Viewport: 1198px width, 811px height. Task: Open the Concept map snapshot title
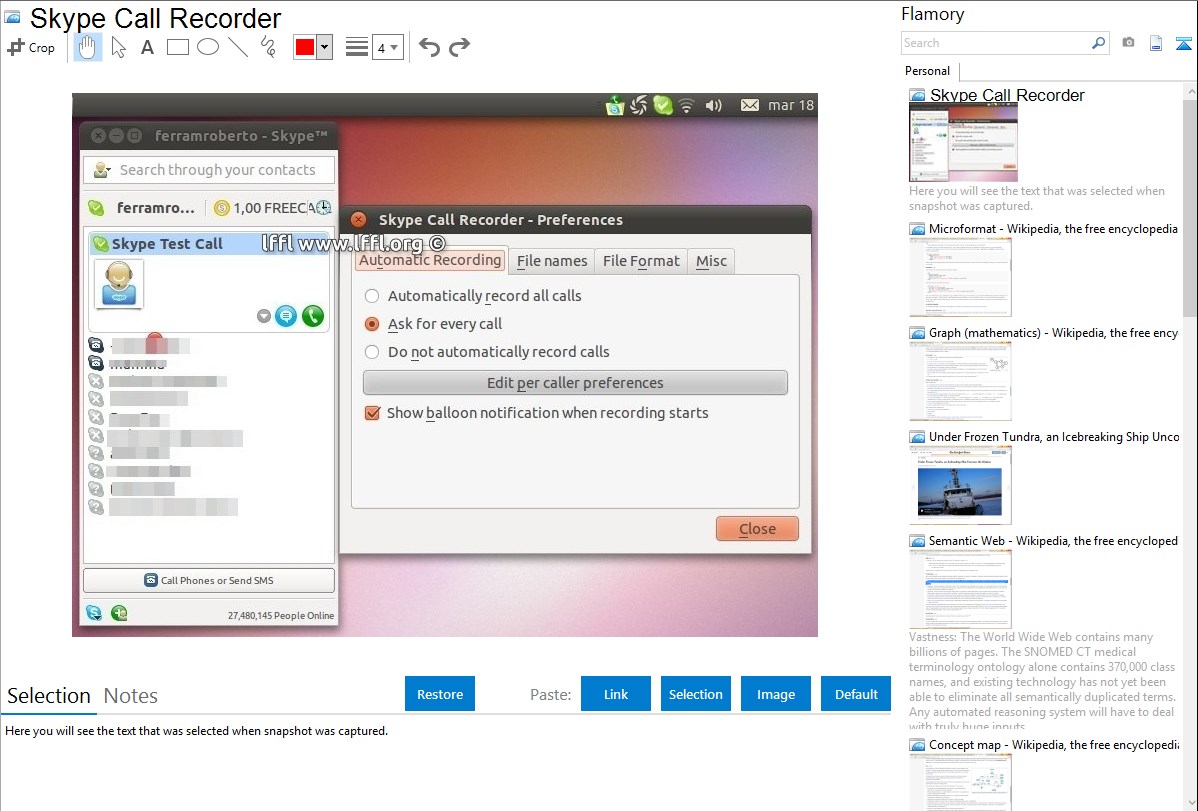pyautogui.click(x=1053, y=744)
